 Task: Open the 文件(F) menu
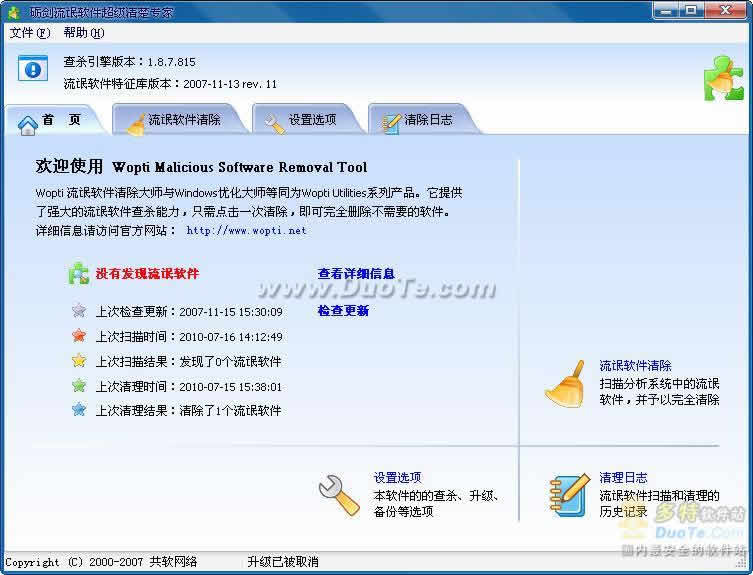30,33
